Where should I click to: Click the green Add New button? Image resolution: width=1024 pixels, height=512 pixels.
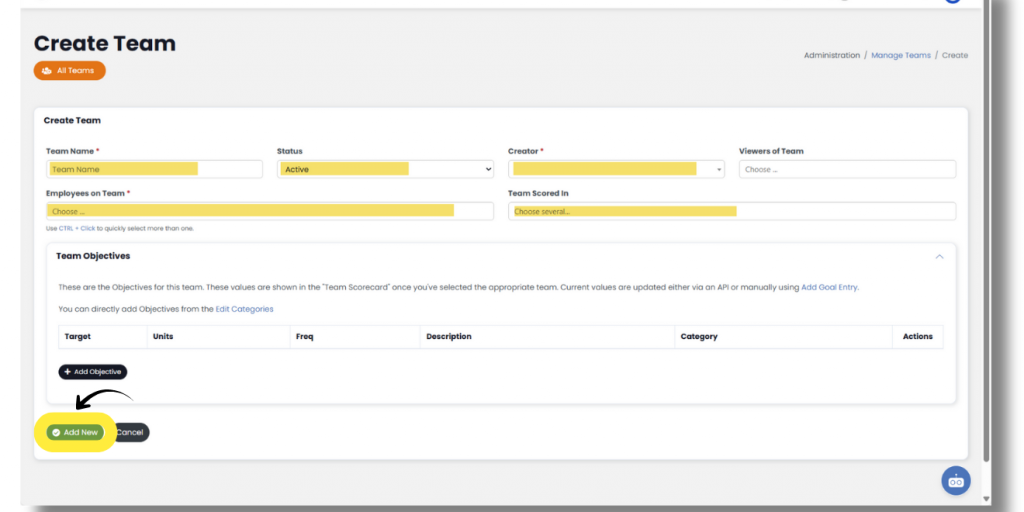[75, 432]
